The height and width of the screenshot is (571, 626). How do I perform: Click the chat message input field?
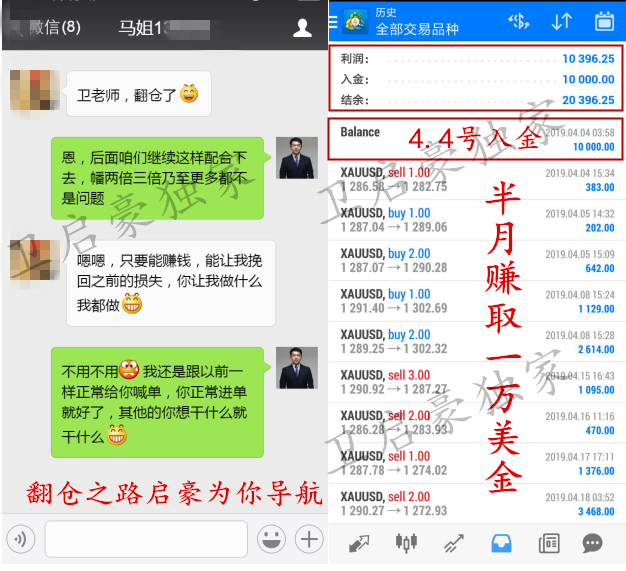click(145, 540)
